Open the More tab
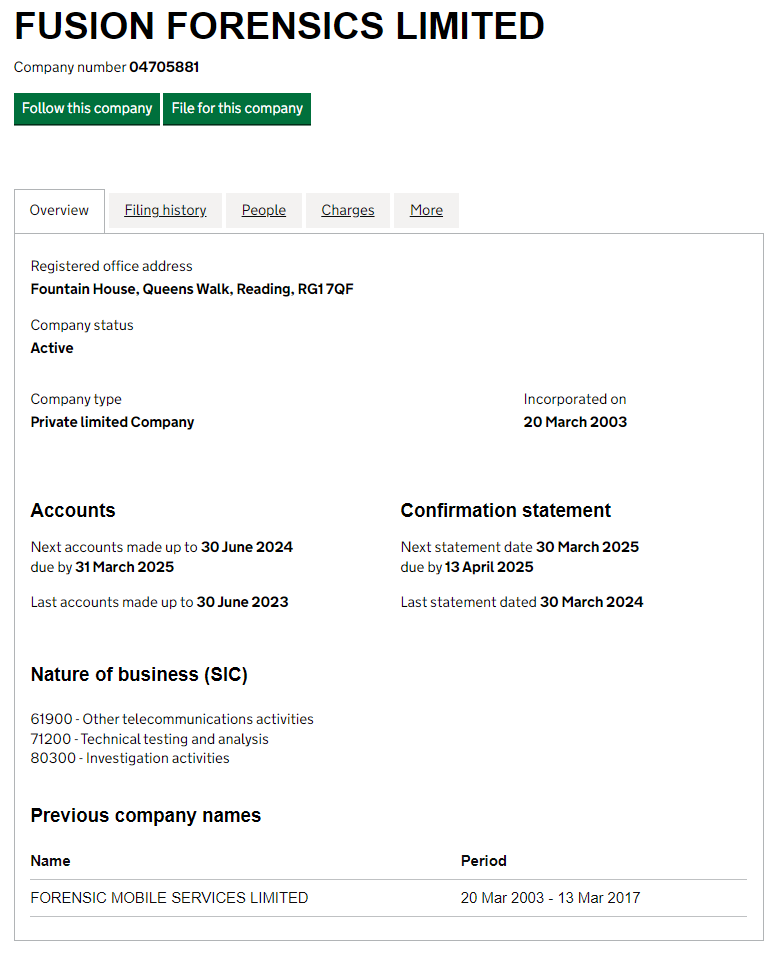This screenshot has width=781, height=955. [426, 210]
